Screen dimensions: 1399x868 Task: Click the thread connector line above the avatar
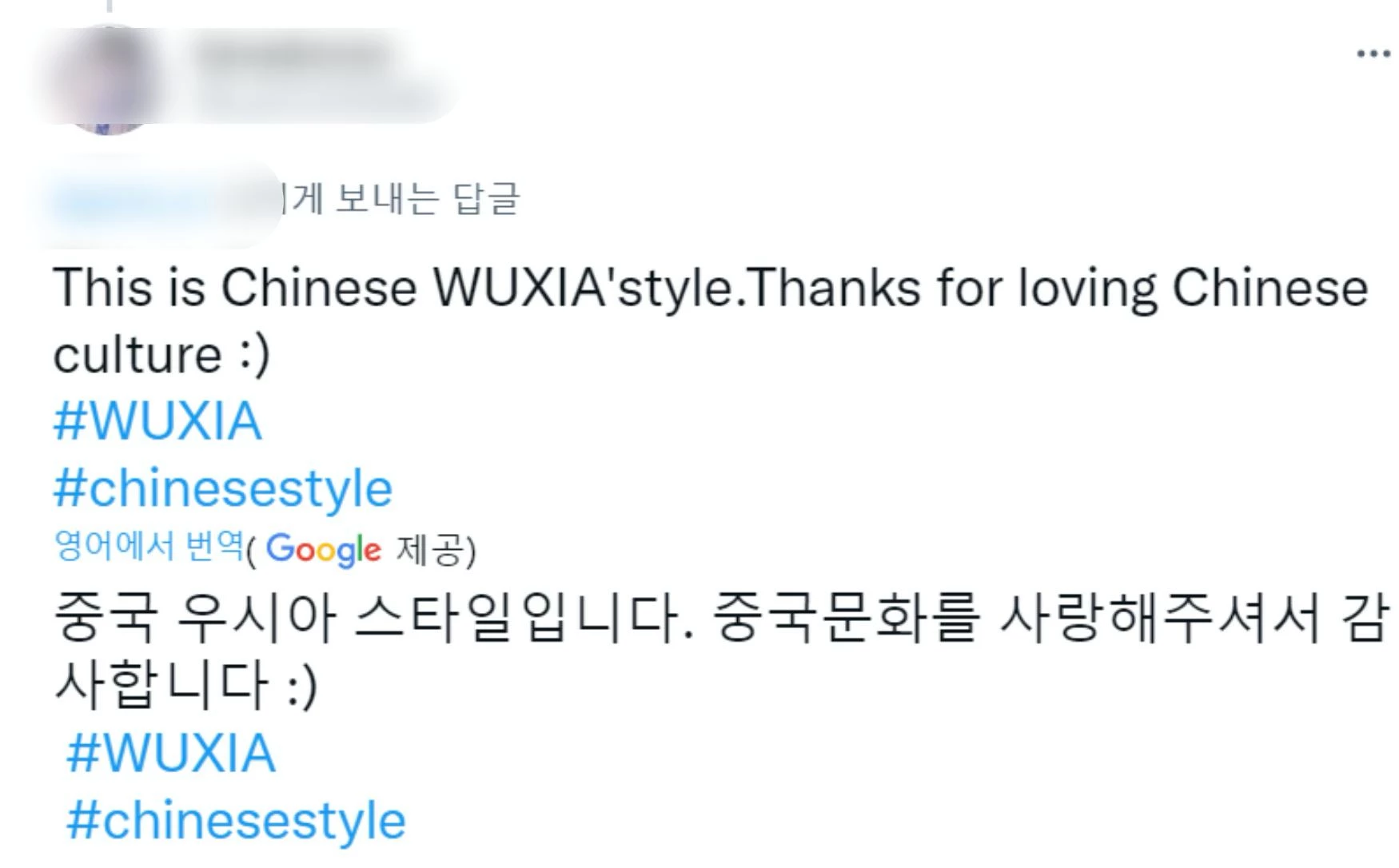pos(110,6)
